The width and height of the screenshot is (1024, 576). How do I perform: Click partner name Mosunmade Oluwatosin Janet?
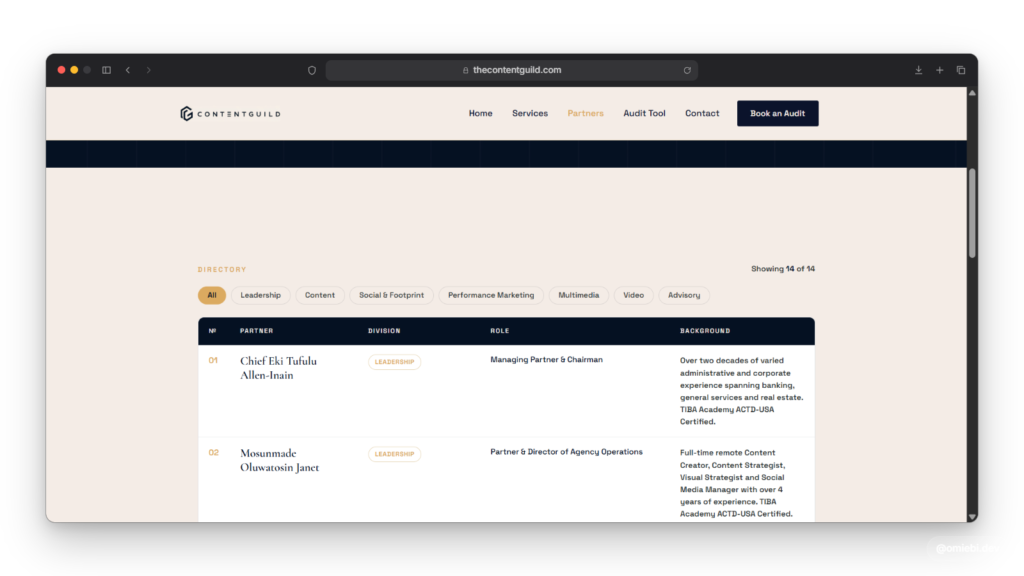(280, 460)
